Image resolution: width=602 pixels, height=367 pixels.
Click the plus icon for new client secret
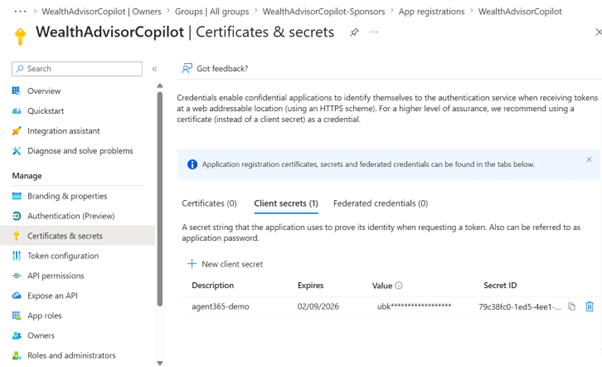tap(192, 264)
